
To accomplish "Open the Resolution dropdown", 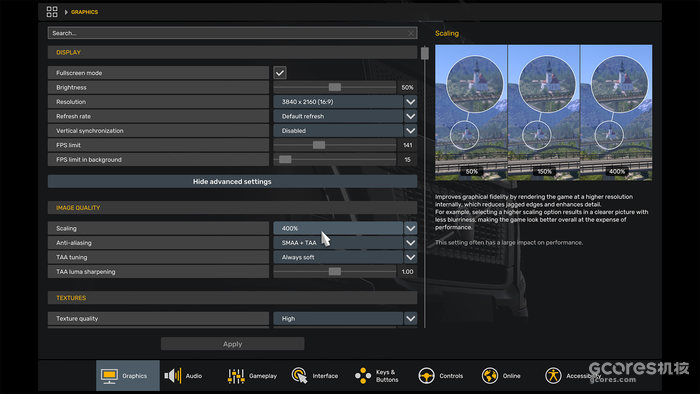I will (345, 102).
